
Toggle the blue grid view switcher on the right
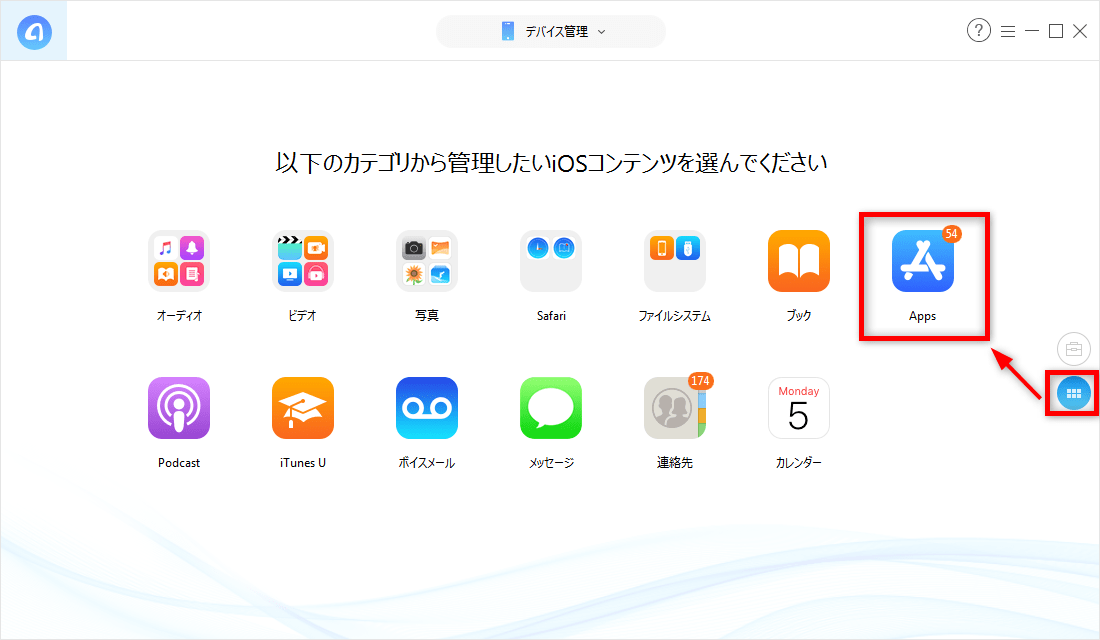[x=1071, y=393]
